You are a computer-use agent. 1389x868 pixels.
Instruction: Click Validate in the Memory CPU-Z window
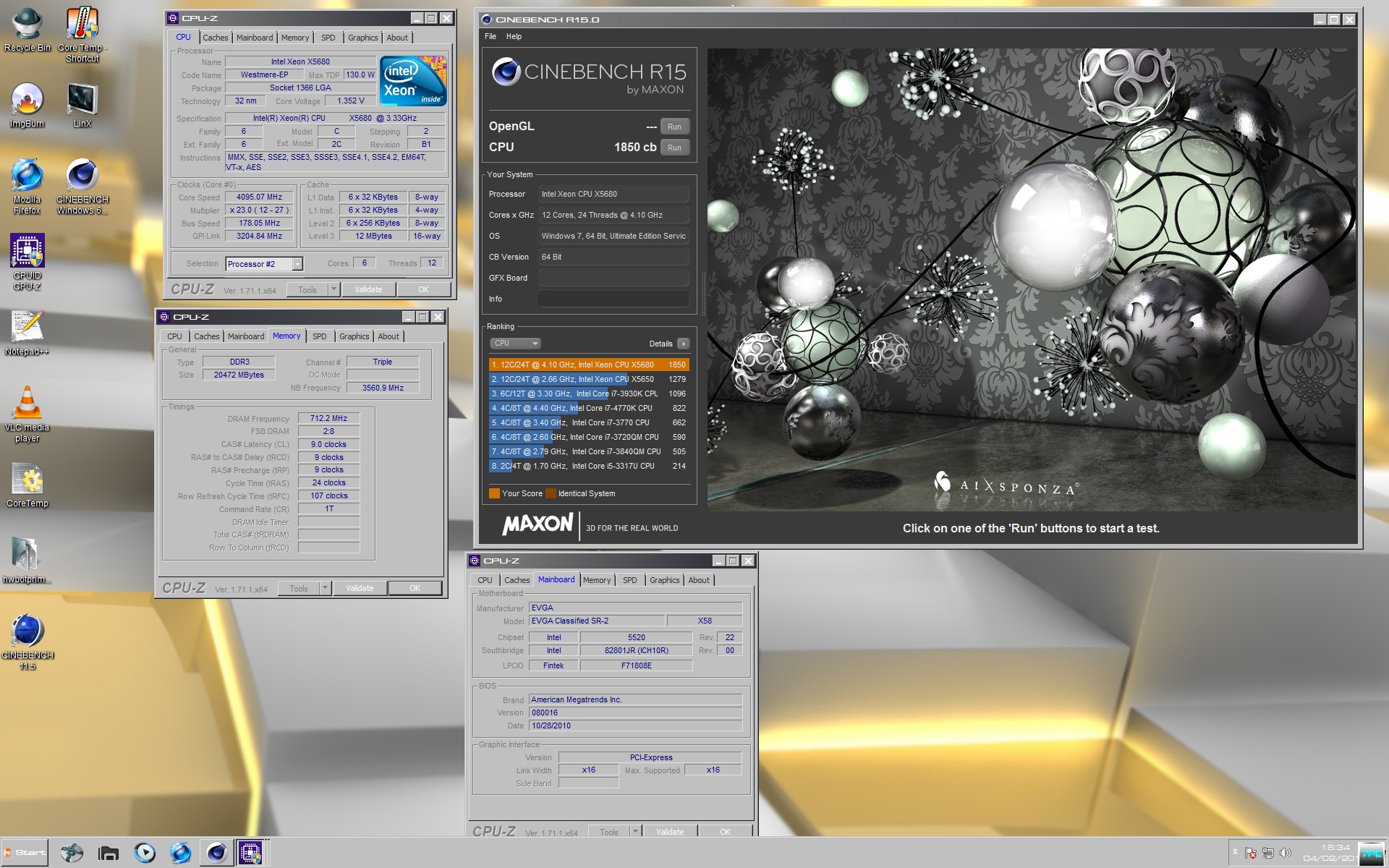[x=360, y=588]
